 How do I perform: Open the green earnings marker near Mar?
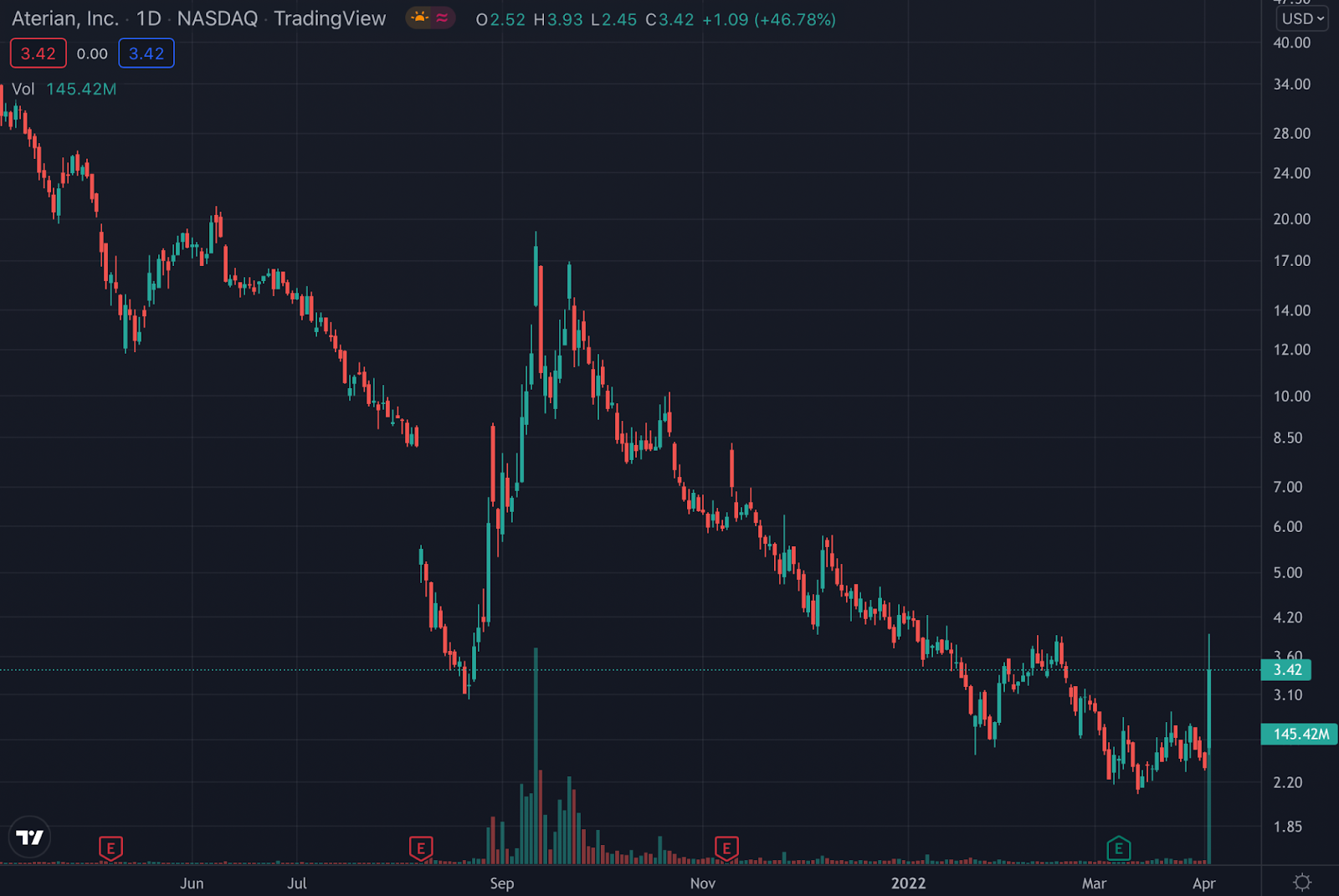click(1119, 848)
